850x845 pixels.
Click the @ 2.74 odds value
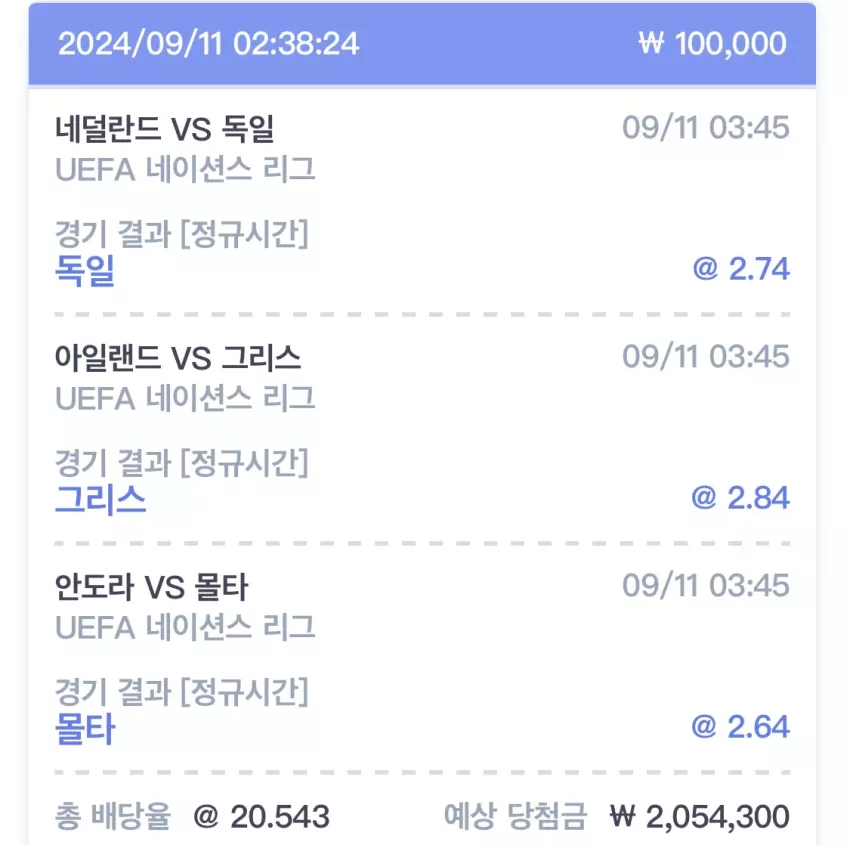[x=741, y=269]
